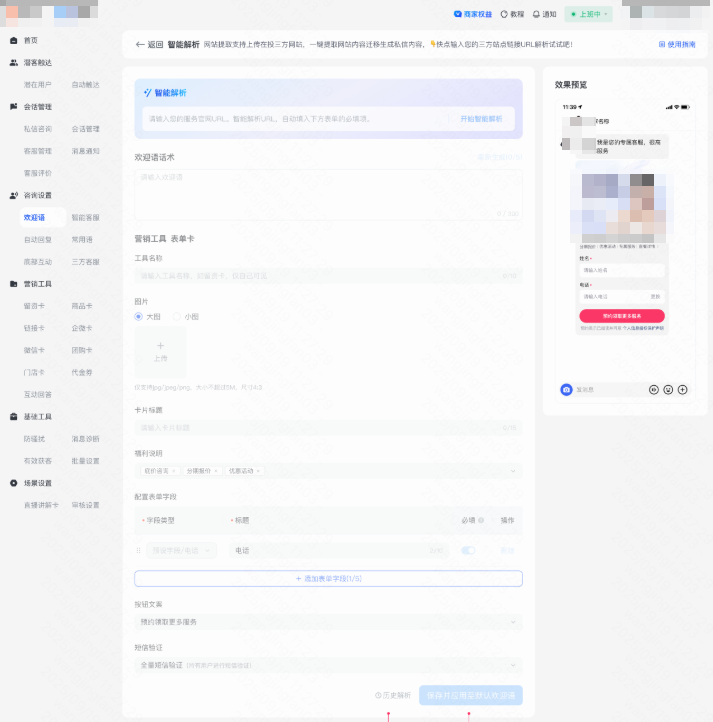Click the 电话 title input field

pos(339,551)
